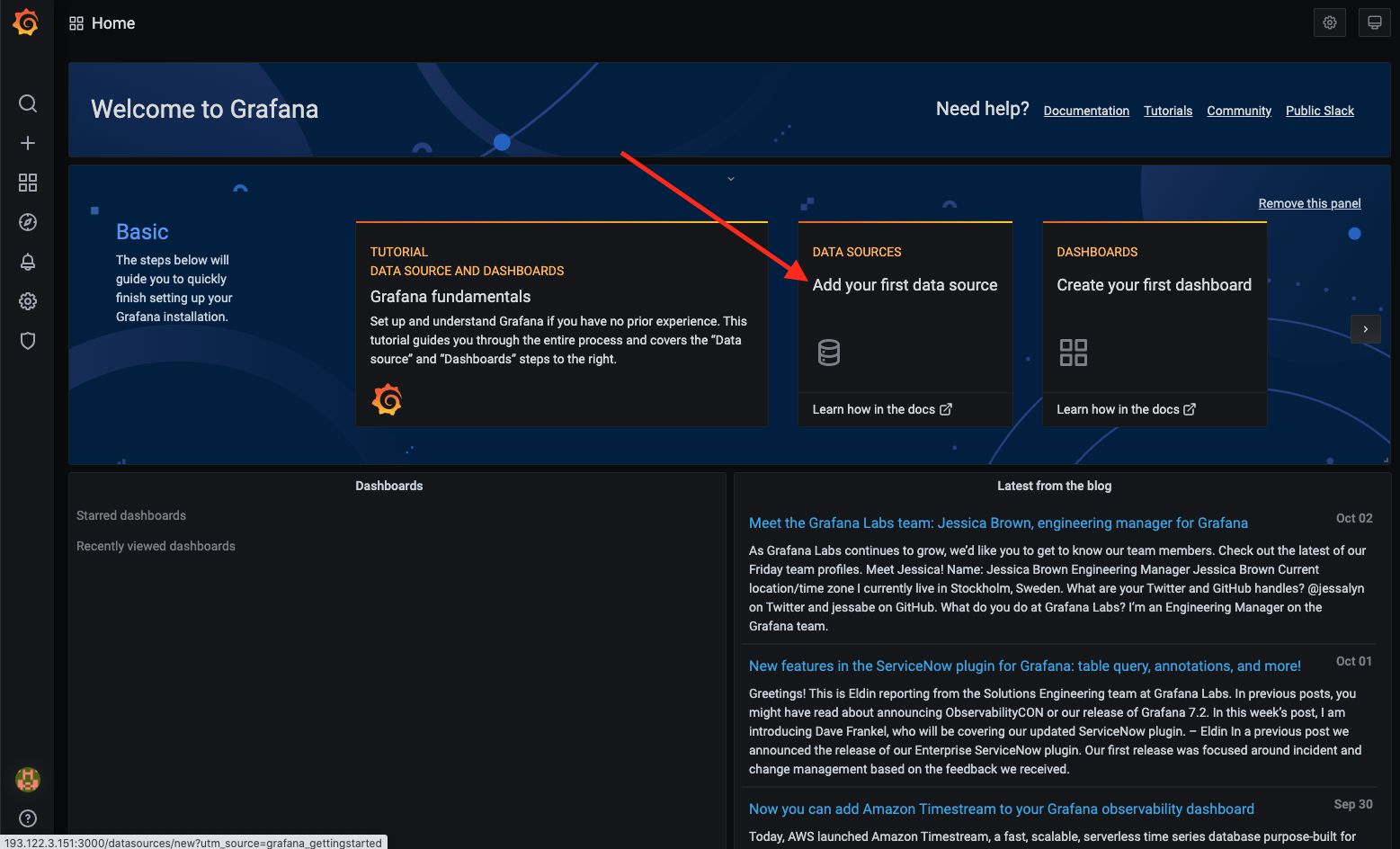This screenshot has height=849, width=1400.
Task: Click the dashboards grid icon beside Home title
Action: (76, 23)
